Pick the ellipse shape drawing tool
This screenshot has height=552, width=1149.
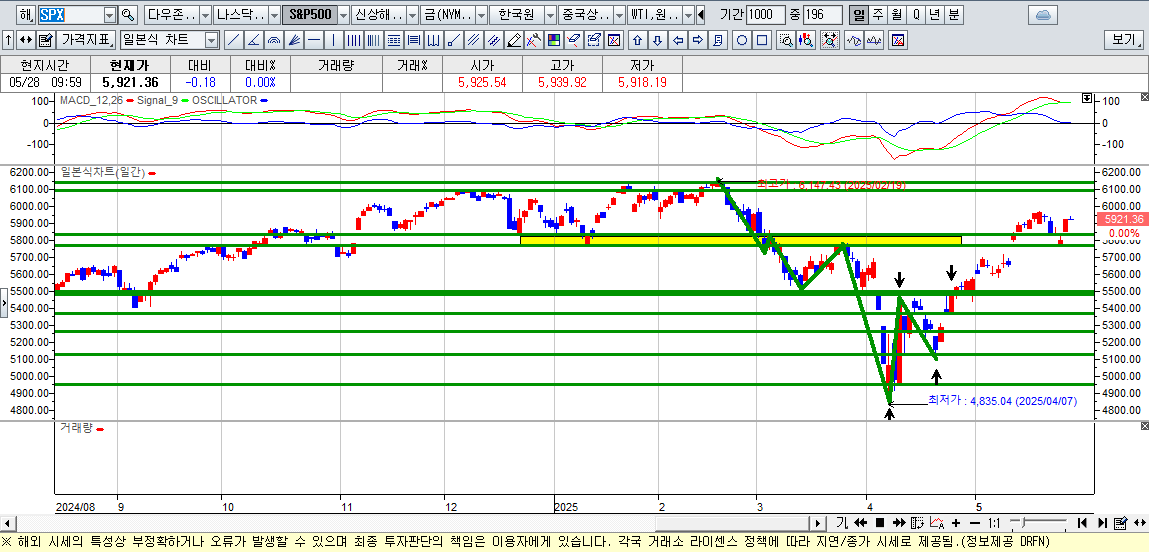coord(742,40)
